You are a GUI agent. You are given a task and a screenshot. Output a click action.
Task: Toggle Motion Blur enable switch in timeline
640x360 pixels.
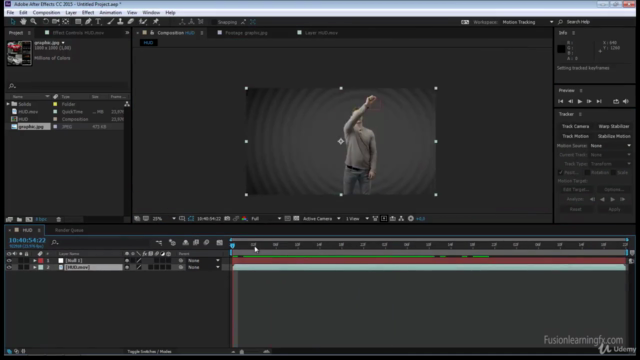206,242
